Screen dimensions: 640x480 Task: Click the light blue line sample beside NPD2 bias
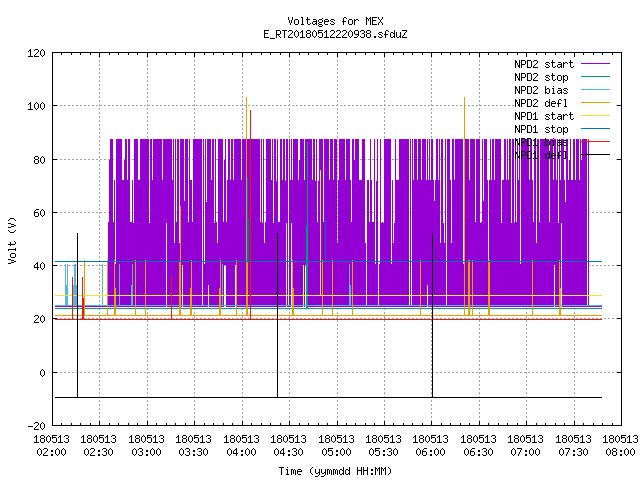595,90
